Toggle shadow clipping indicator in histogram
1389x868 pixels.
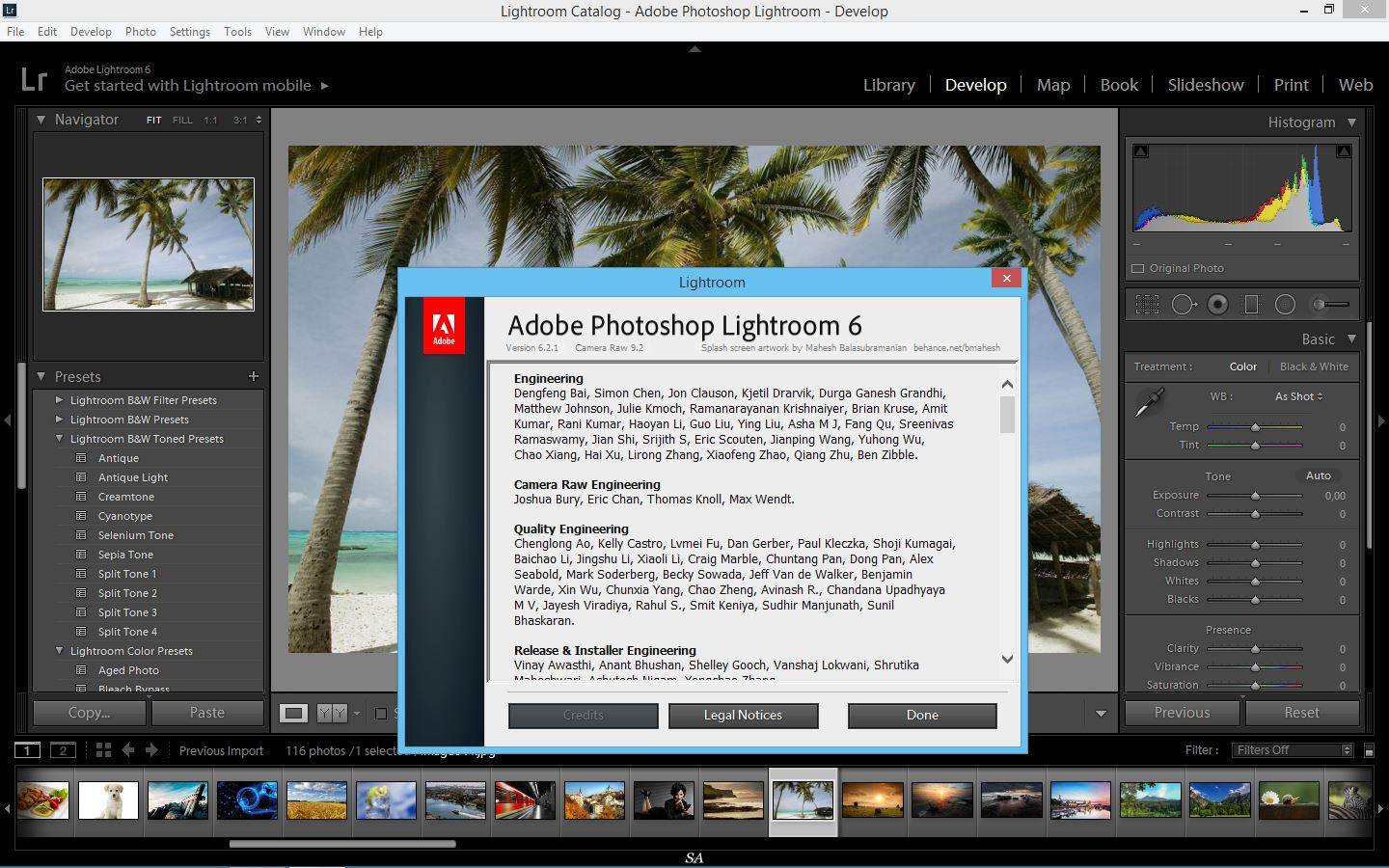tap(1141, 151)
